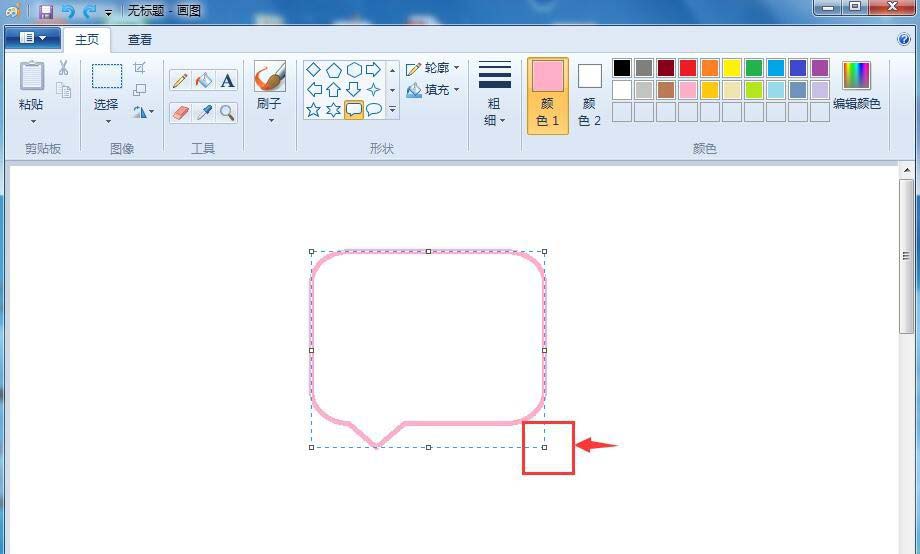The width and height of the screenshot is (920, 554).
Task: Select the Color picker eyedropper tool
Action: click(x=204, y=112)
